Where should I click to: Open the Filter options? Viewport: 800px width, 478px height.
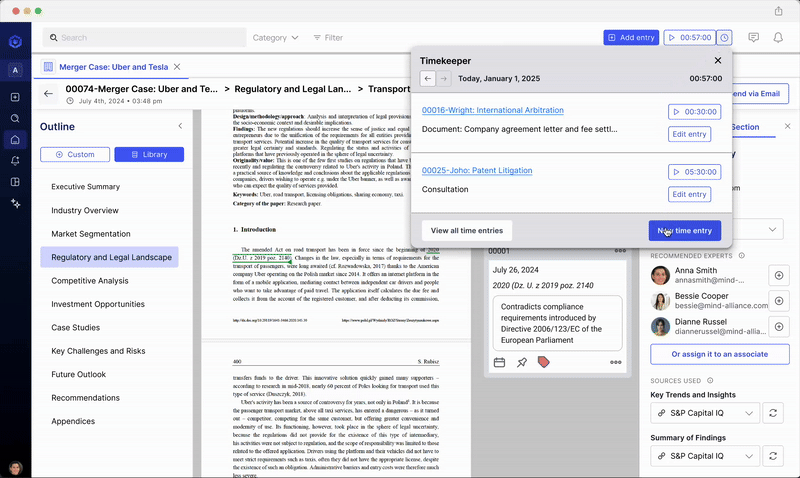coord(328,38)
